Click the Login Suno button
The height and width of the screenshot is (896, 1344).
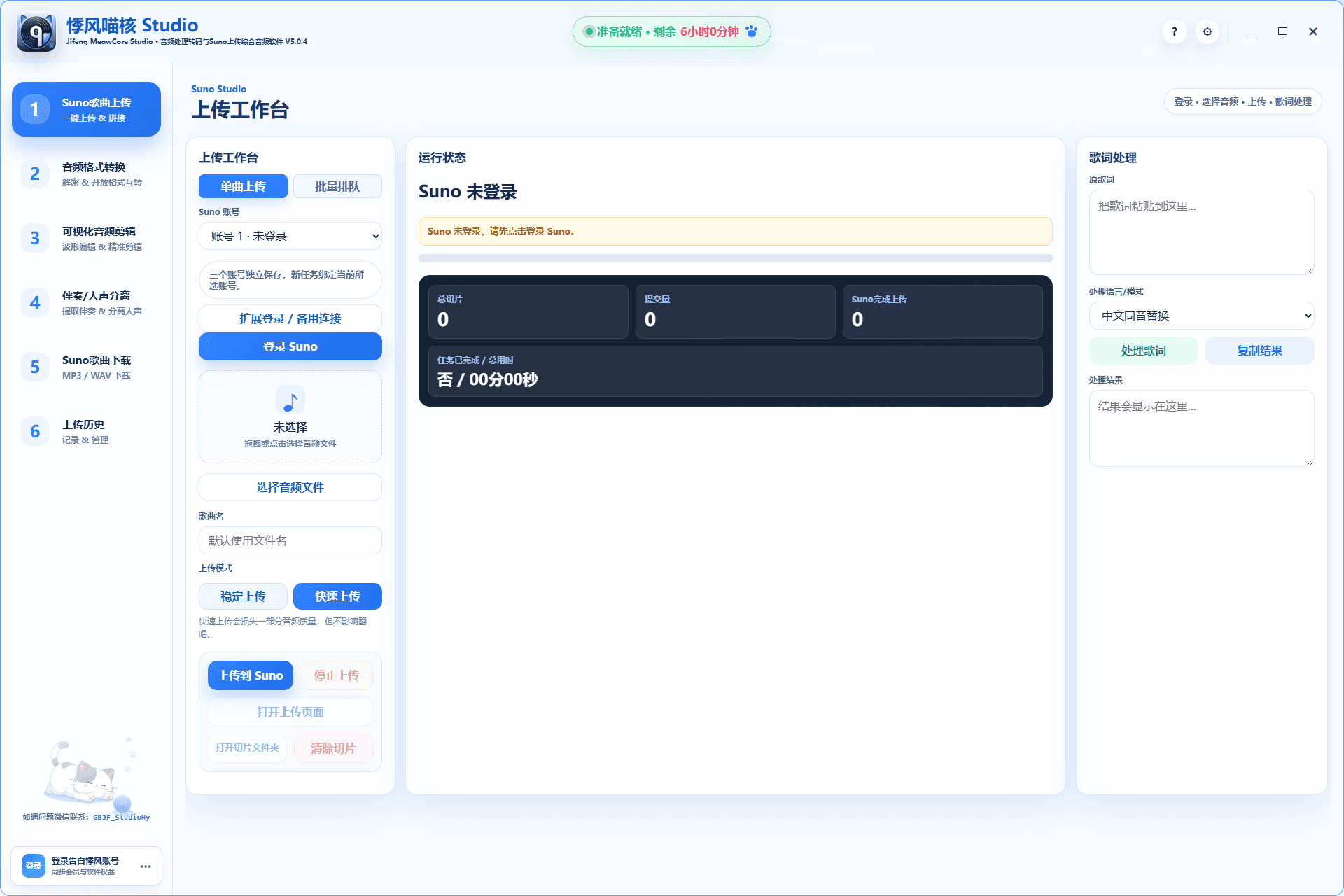click(x=290, y=346)
